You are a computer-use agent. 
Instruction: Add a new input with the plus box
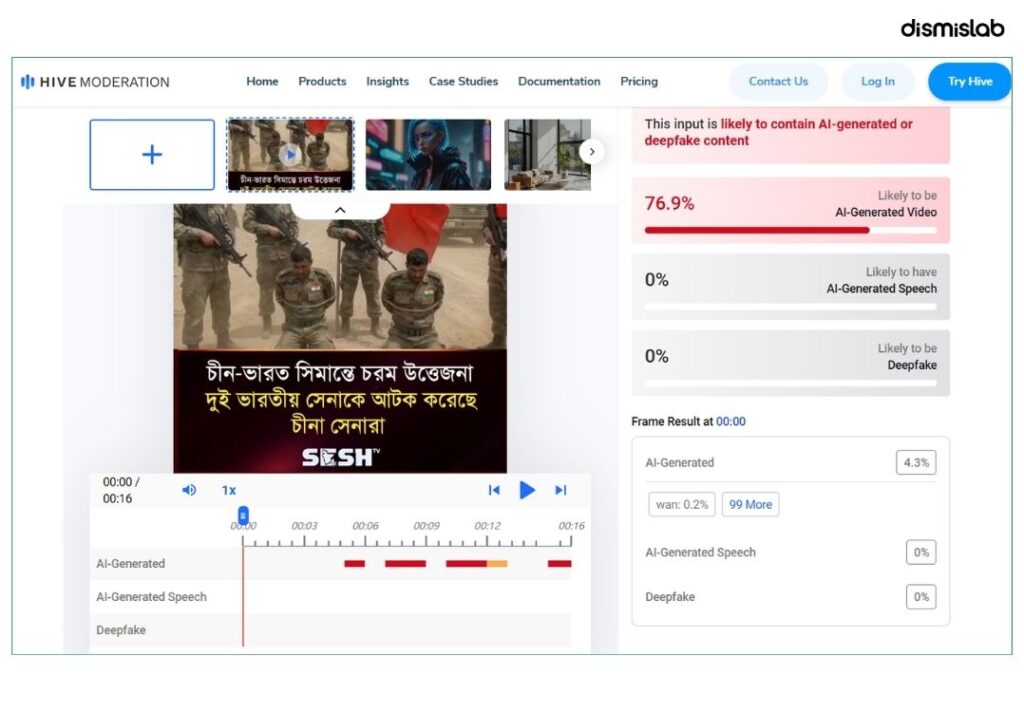pyautogui.click(x=152, y=155)
